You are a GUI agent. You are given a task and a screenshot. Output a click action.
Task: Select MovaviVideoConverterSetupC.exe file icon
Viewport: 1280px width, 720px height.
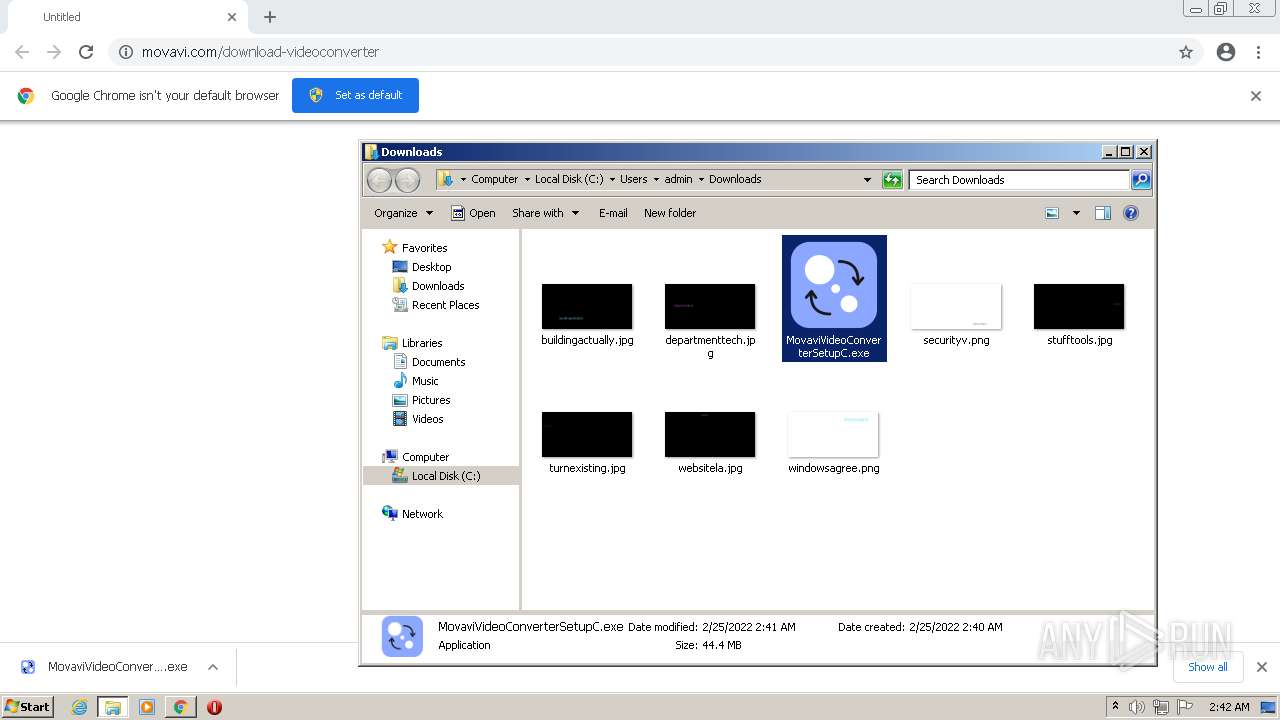pyautogui.click(x=834, y=286)
